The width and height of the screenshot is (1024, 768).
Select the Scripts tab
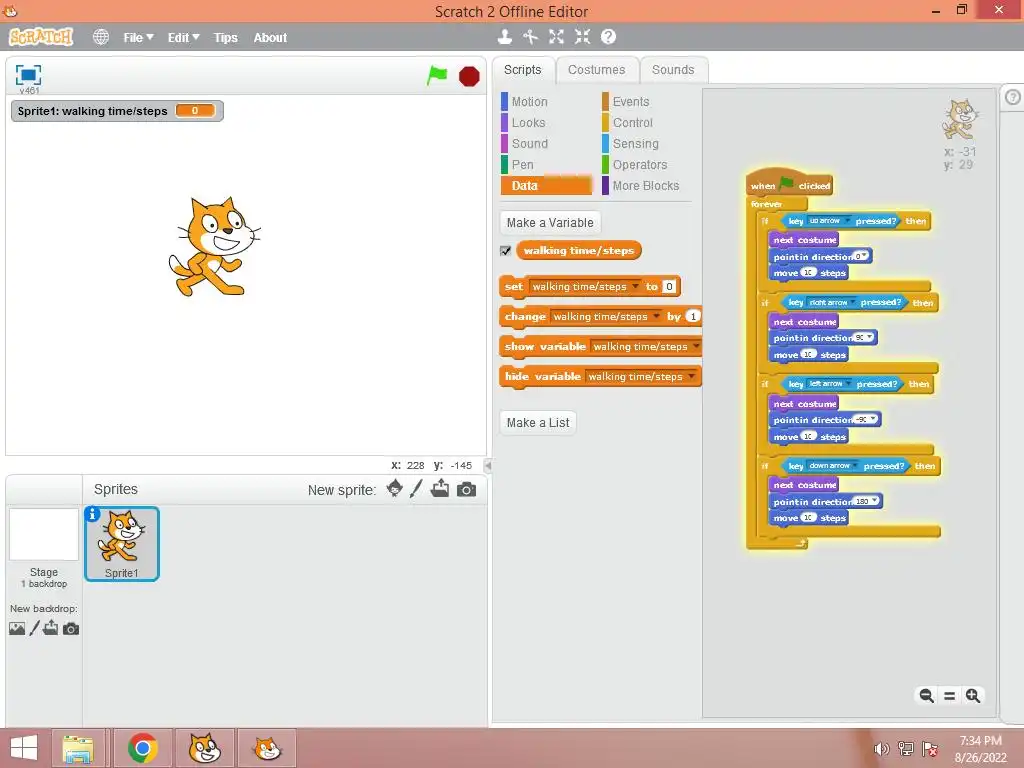click(522, 70)
